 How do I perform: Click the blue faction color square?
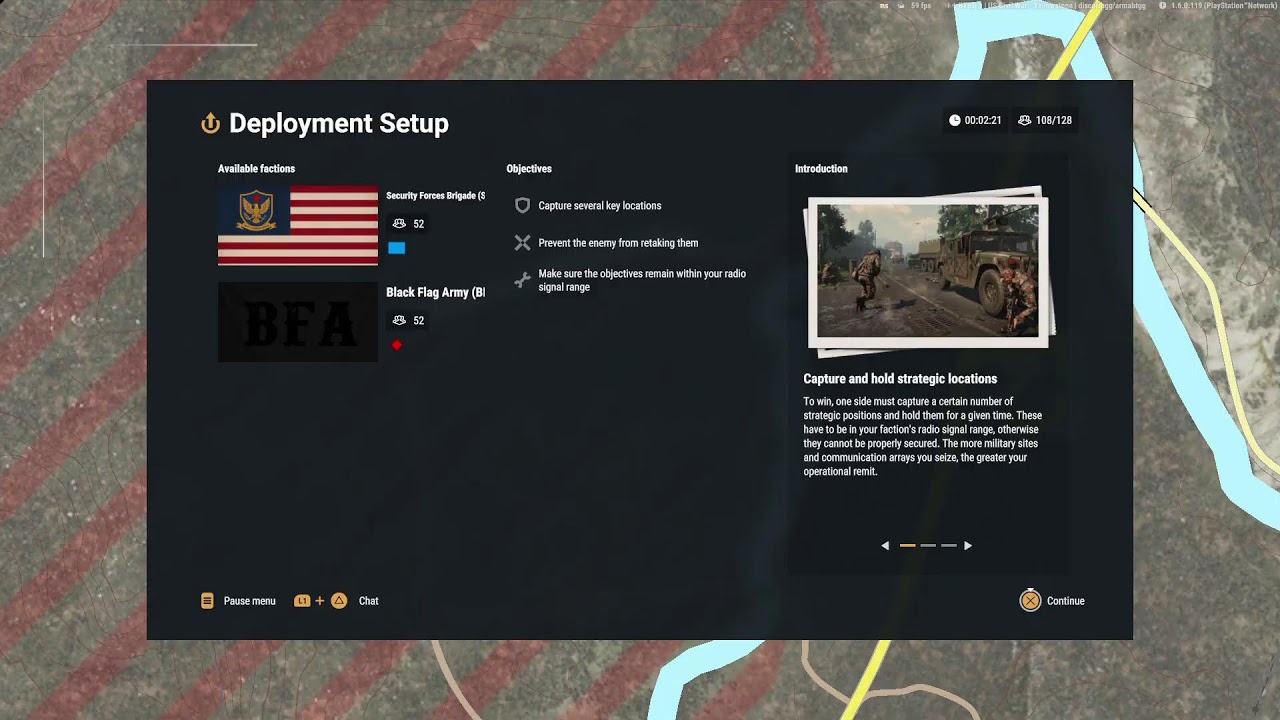click(x=397, y=248)
